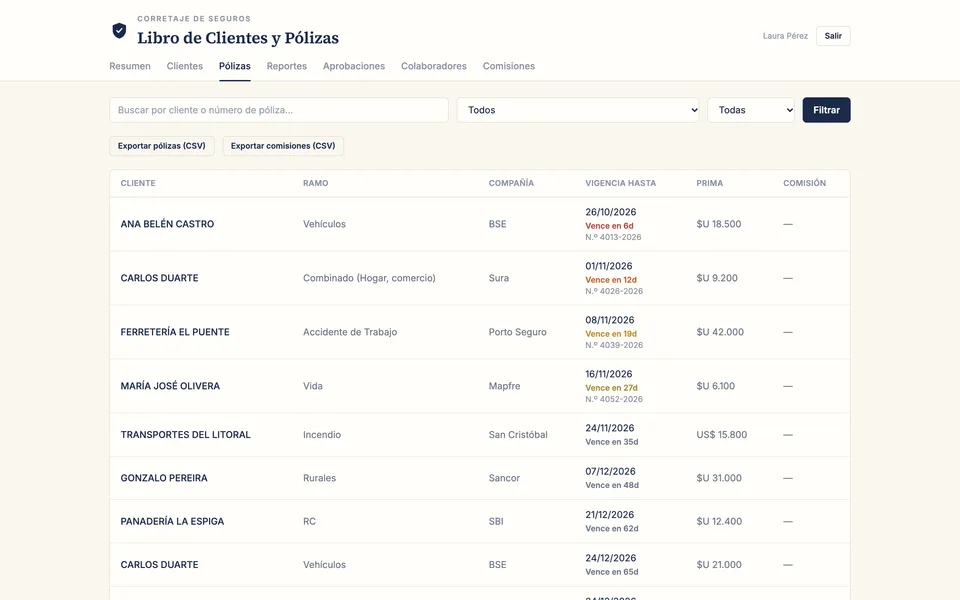Go to the Reportes tab
This screenshot has height=600, width=960.
(x=287, y=66)
